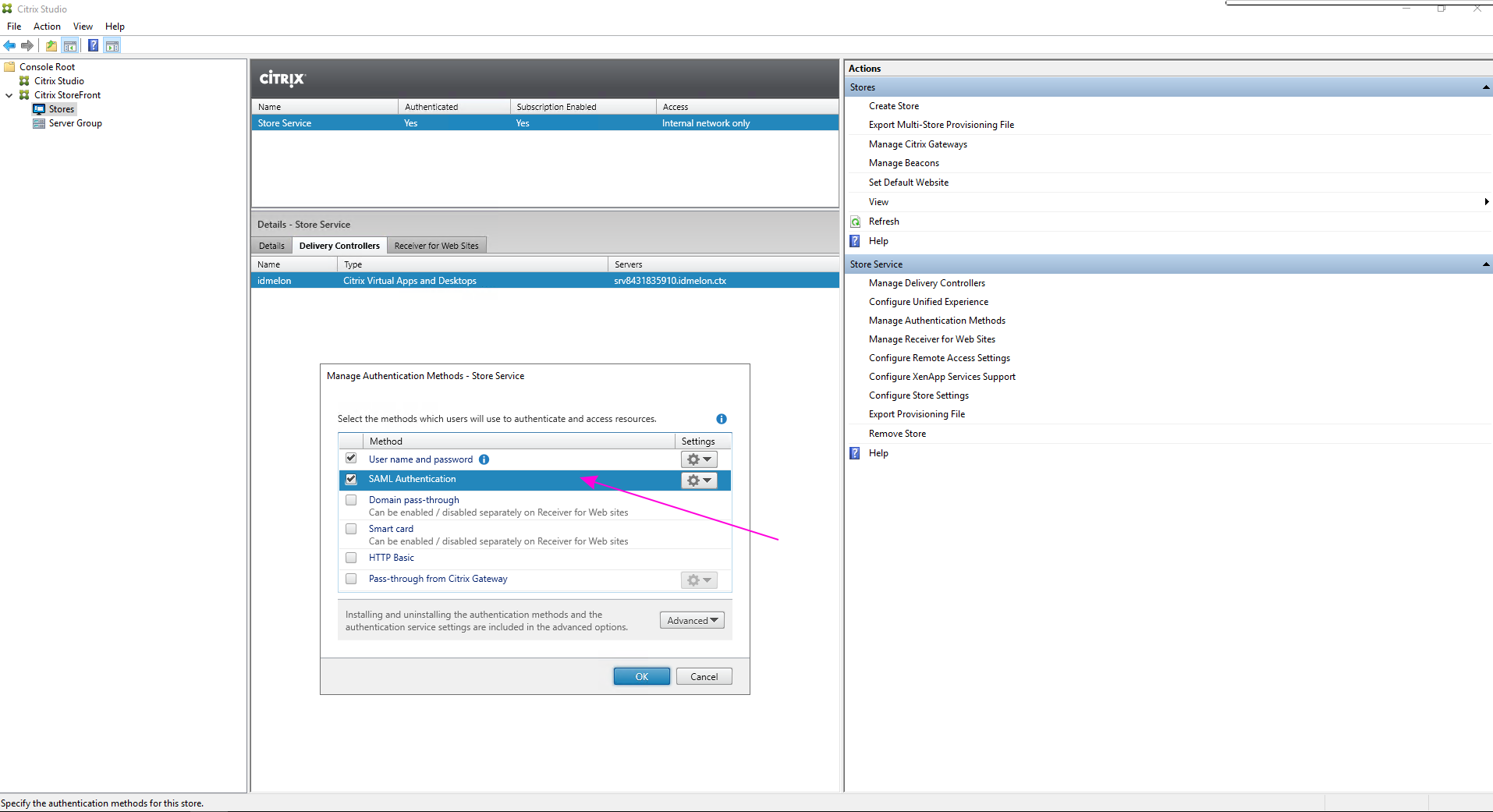
Task: Collapse the Store Service actions section
Action: [x=1485, y=264]
